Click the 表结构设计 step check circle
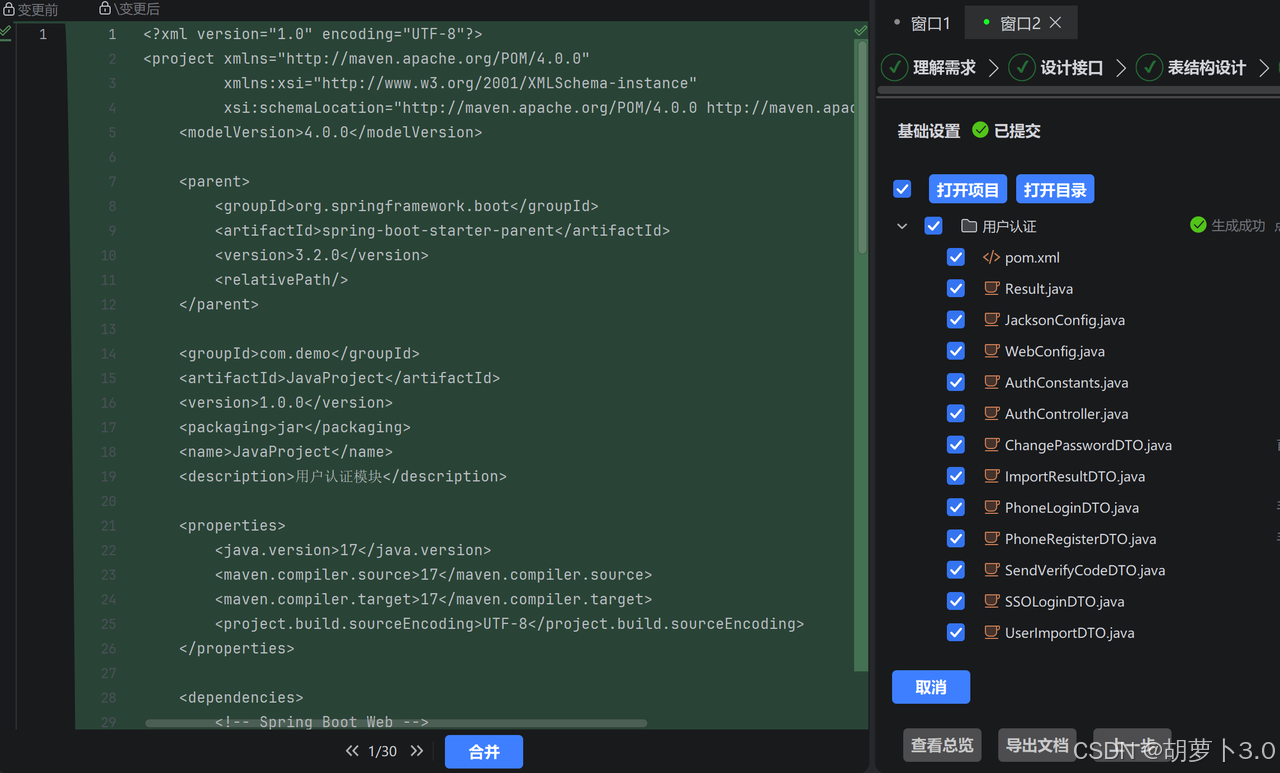1280x773 pixels. click(x=1149, y=67)
